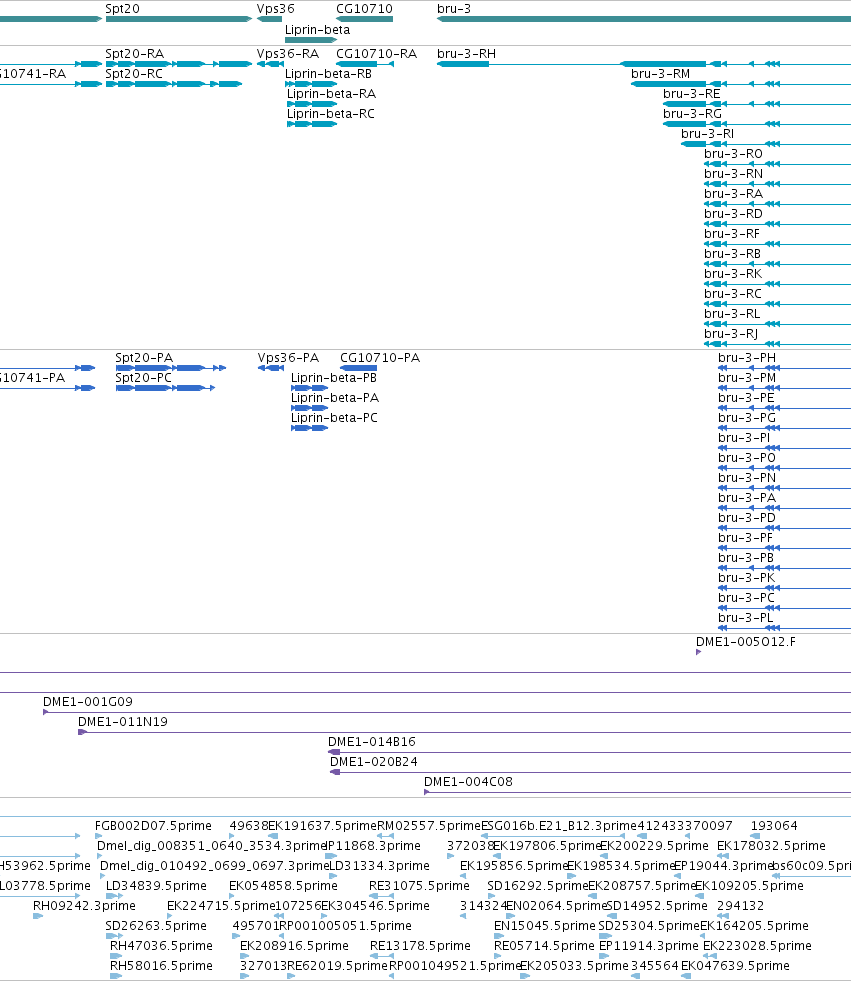Select protein Liprin-beta-PB
This screenshot has width=851, height=981.
[x=334, y=378]
